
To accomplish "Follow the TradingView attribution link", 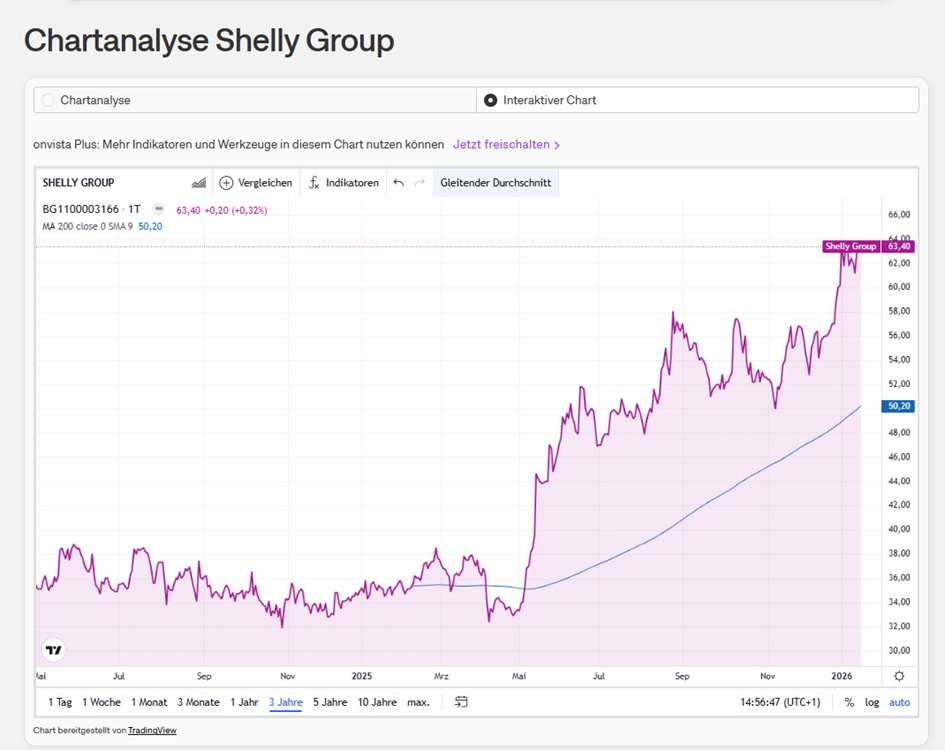I will pos(152,731).
